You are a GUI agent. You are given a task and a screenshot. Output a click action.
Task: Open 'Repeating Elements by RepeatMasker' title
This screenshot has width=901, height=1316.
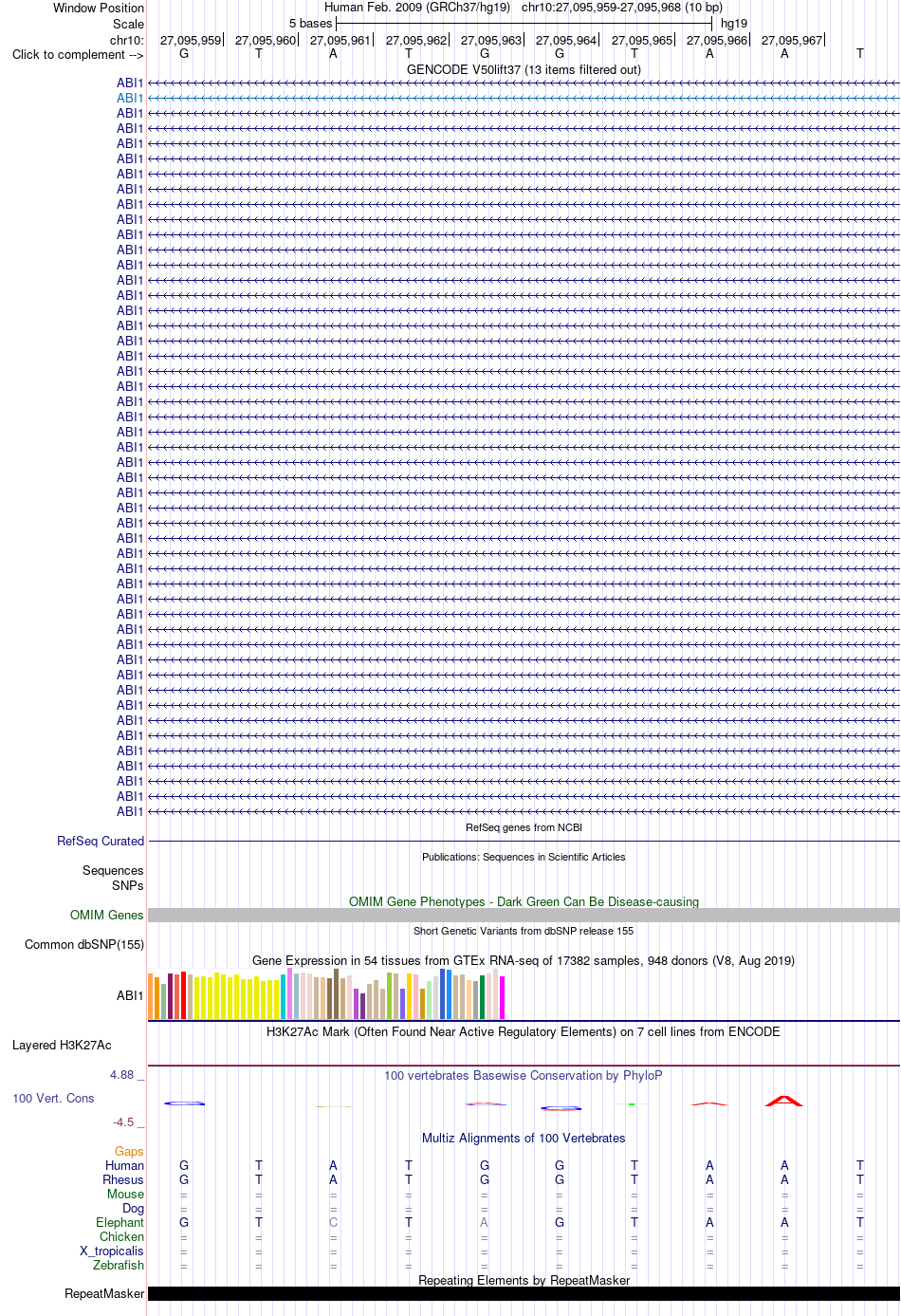524,1280
